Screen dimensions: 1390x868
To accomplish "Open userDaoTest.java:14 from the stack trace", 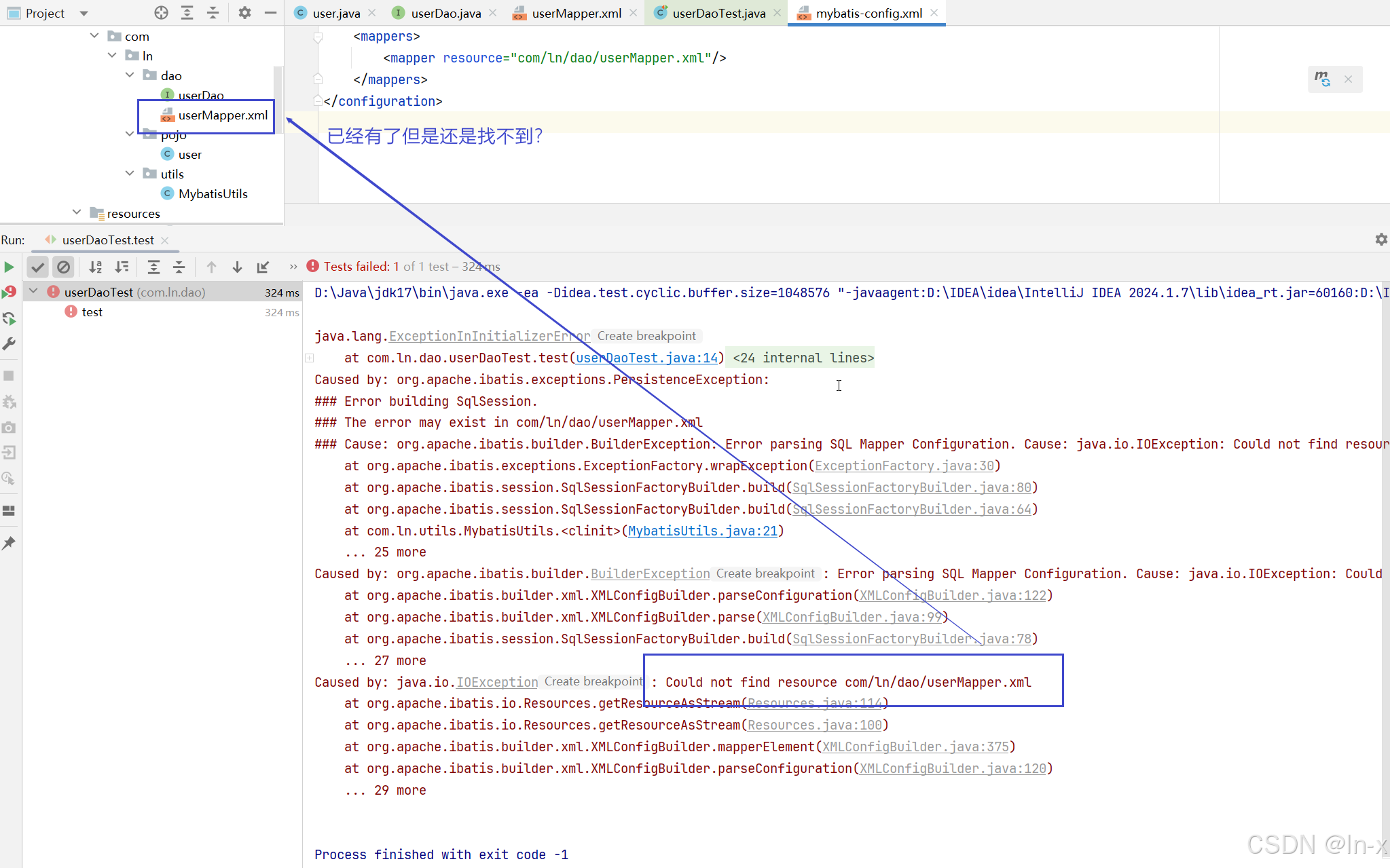I will (646, 358).
